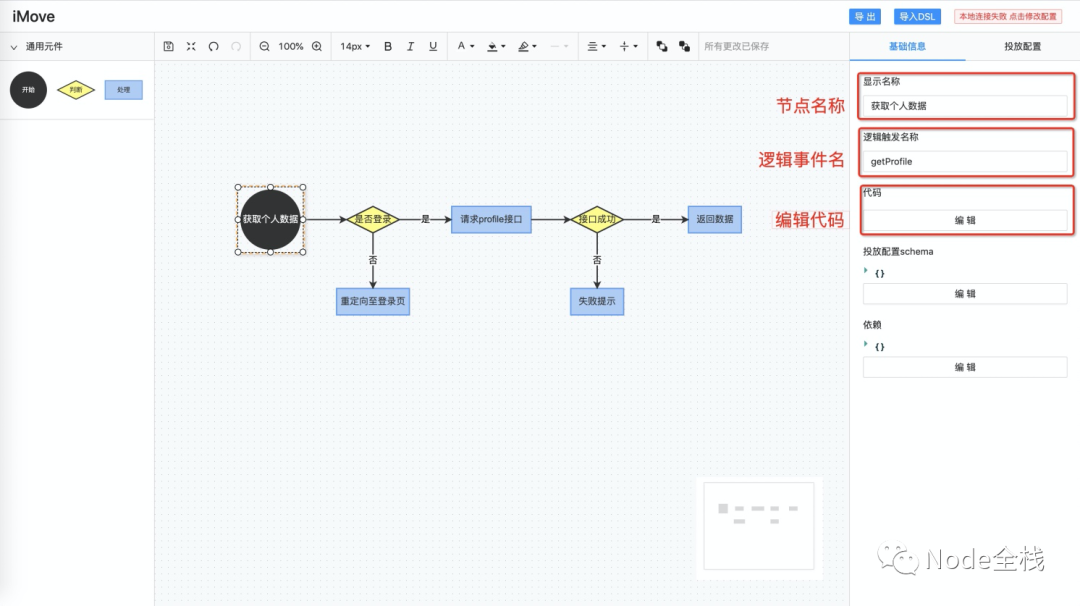Image resolution: width=1080 pixels, height=606 pixels.
Task: Click the send-to-back layer icon
Action: coord(685,46)
